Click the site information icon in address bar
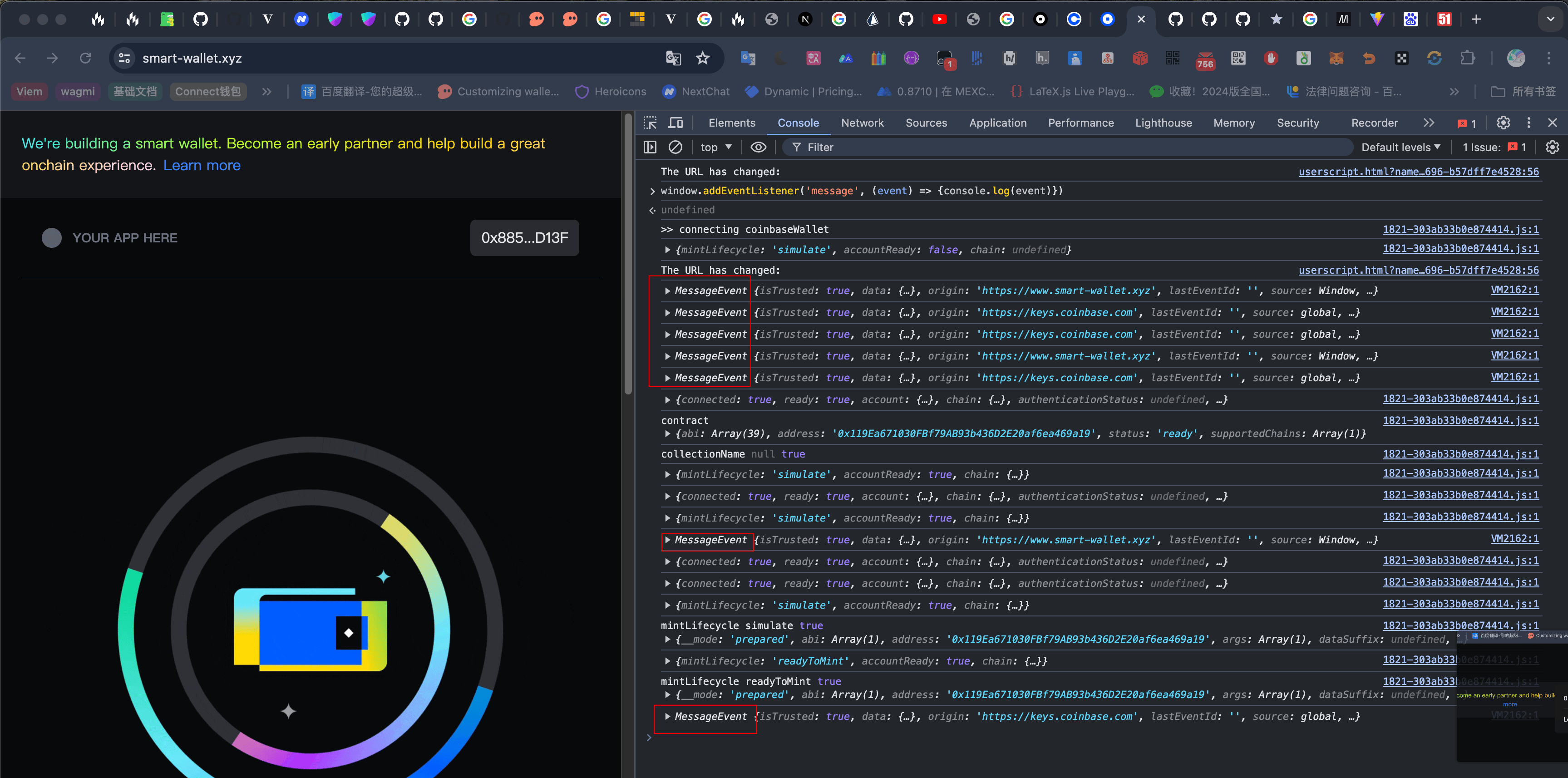 [124, 58]
